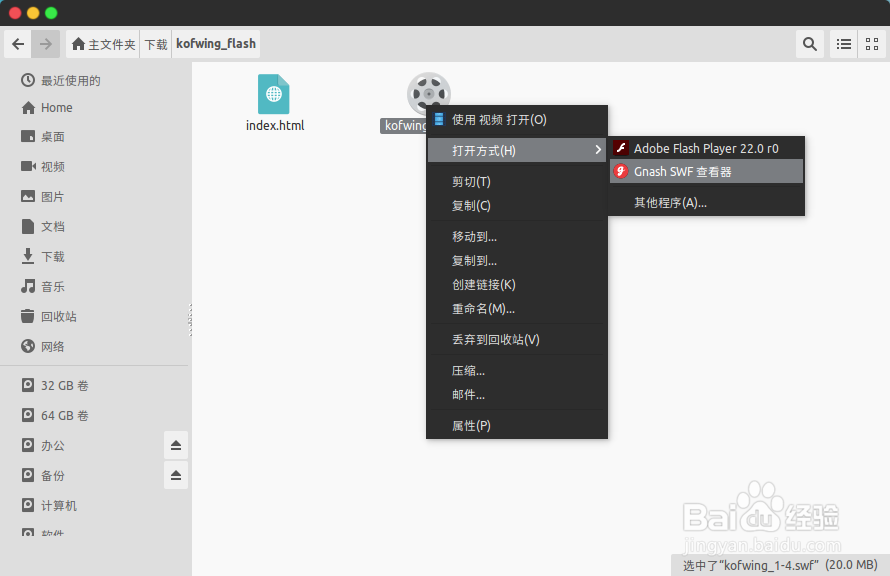Viewport: 890px width, 576px height.
Task: Choose Adobe Flash Player 22.0 r0
Action: 706,147
